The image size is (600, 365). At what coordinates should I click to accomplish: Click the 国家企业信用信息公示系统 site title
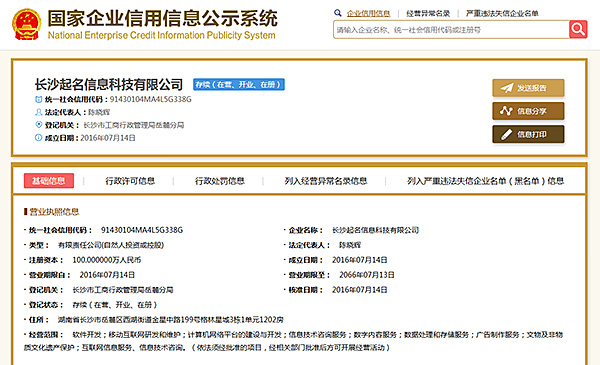(x=163, y=18)
